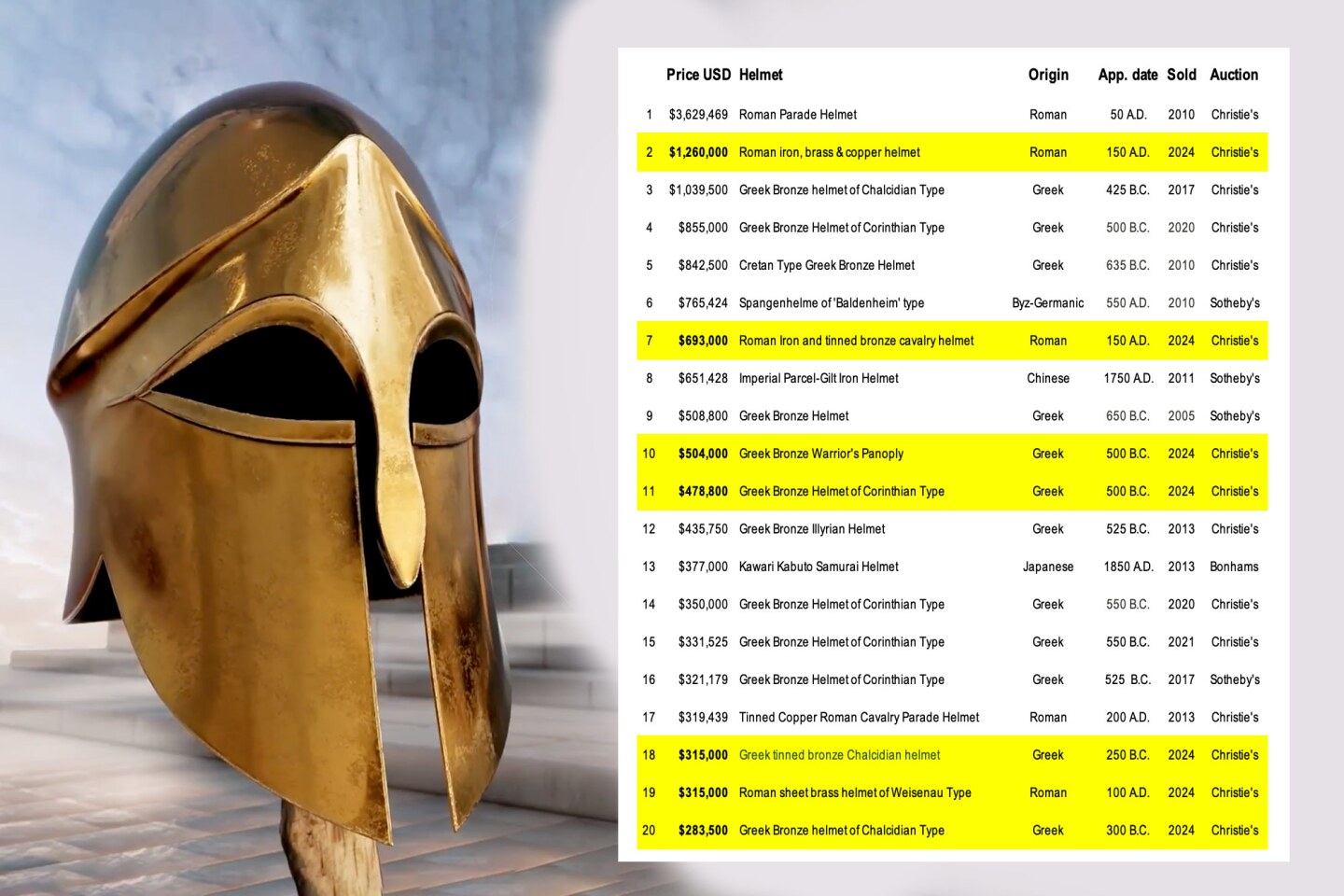Sort by the App. date column header
The image size is (1344, 896).
click(1126, 75)
